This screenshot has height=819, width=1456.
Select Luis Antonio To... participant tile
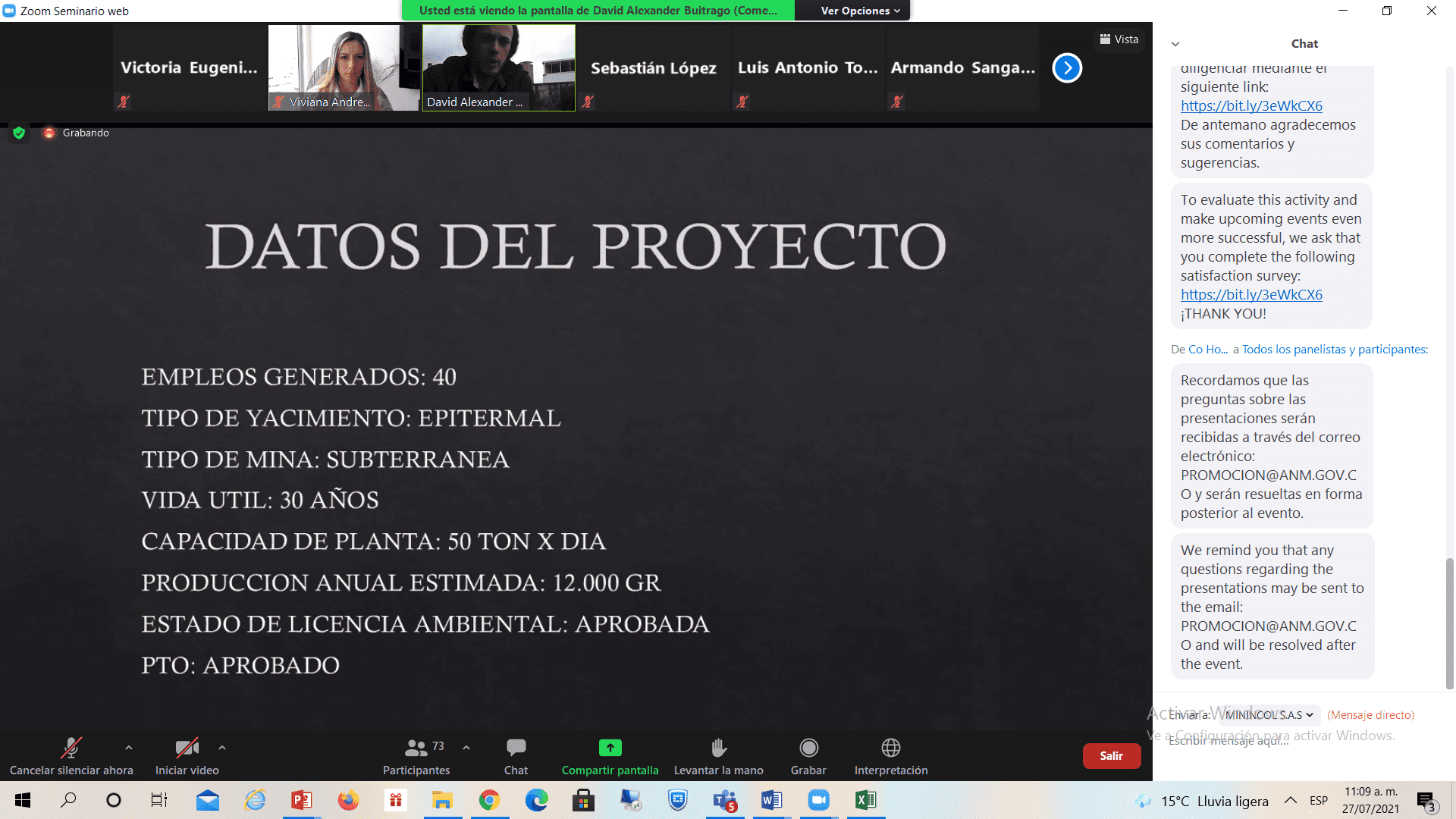click(808, 68)
